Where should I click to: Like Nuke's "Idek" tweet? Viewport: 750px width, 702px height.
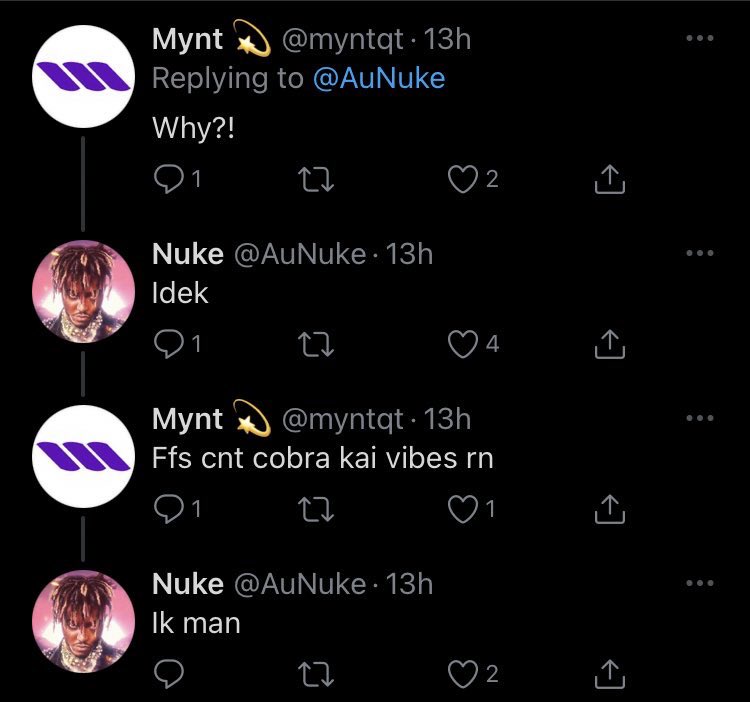point(462,345)
